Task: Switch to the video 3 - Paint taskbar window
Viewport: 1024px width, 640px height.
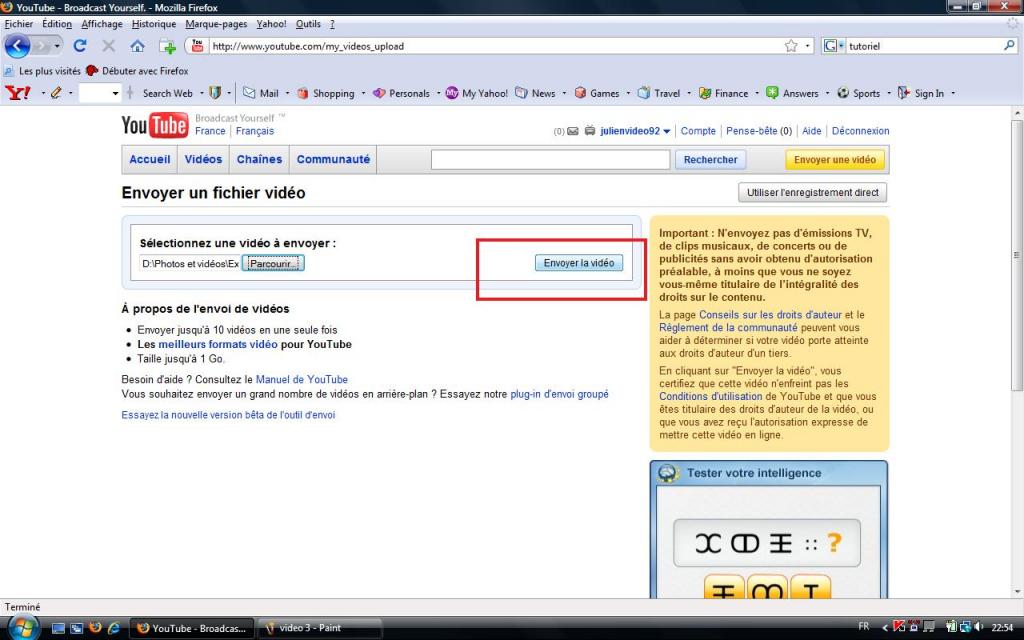Action: (x=319, y=628)
